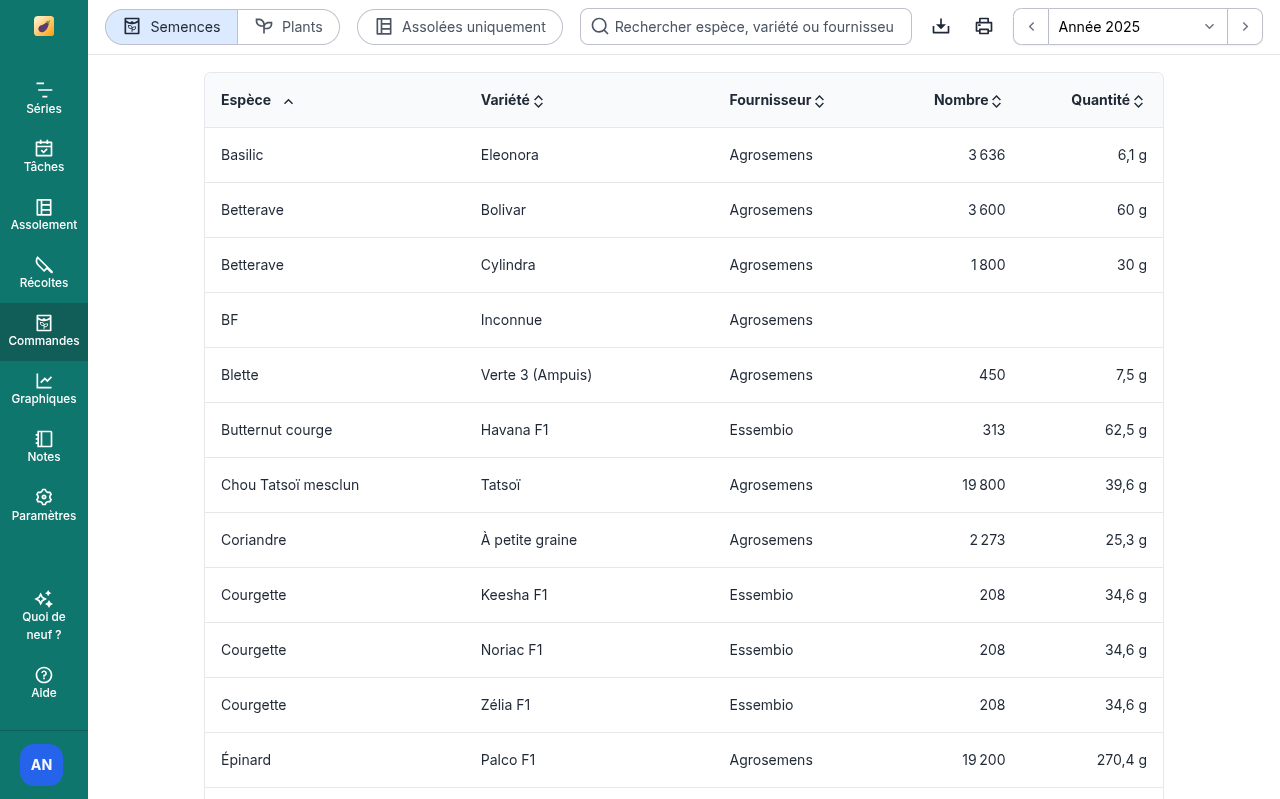The width and height of the screenshot is (1280, 799).
Task: Switch to Plants view
Action: (289, 27)
